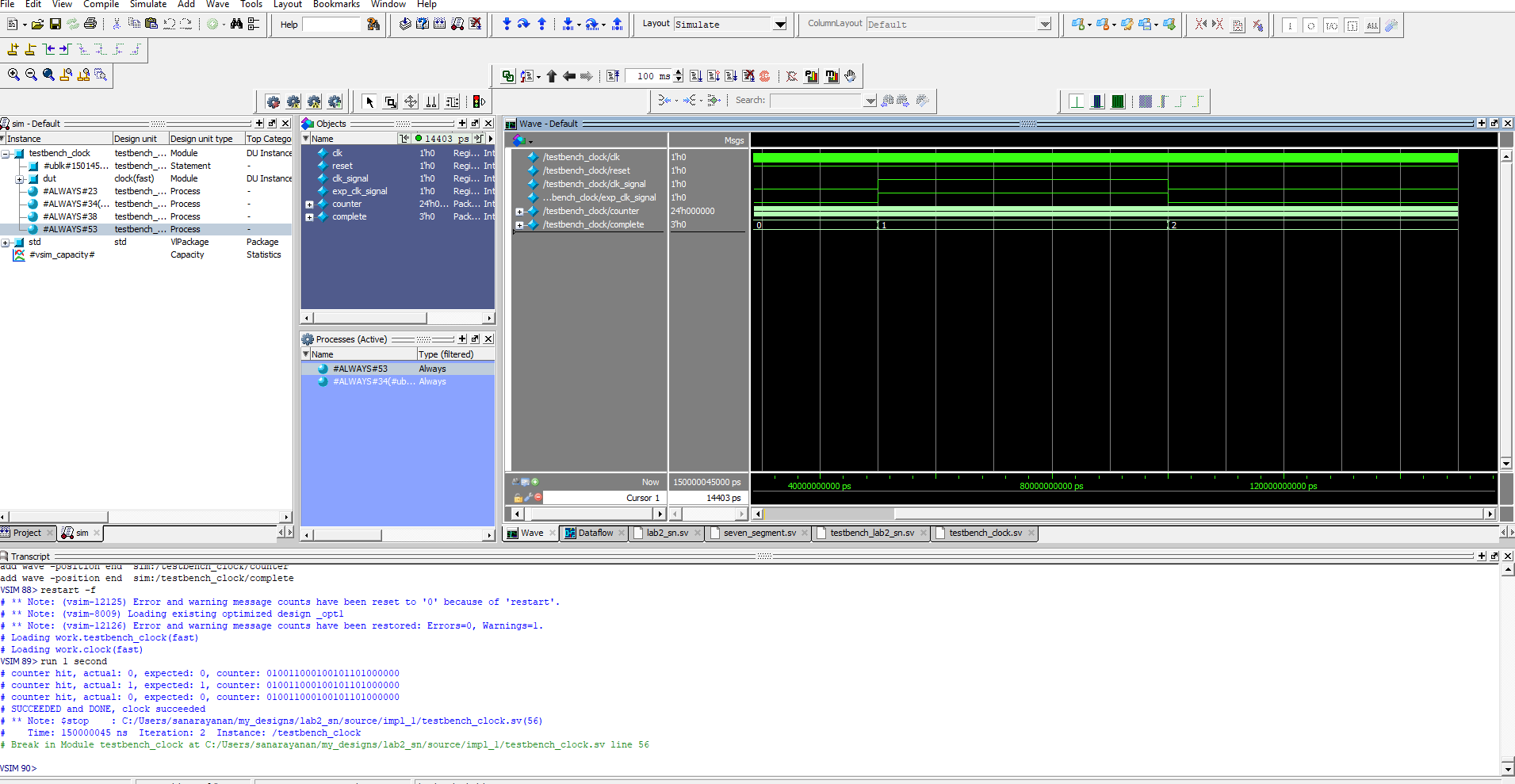
Task: Click the Save file icon
Action: pyautogui.click(x=55, y=24)
